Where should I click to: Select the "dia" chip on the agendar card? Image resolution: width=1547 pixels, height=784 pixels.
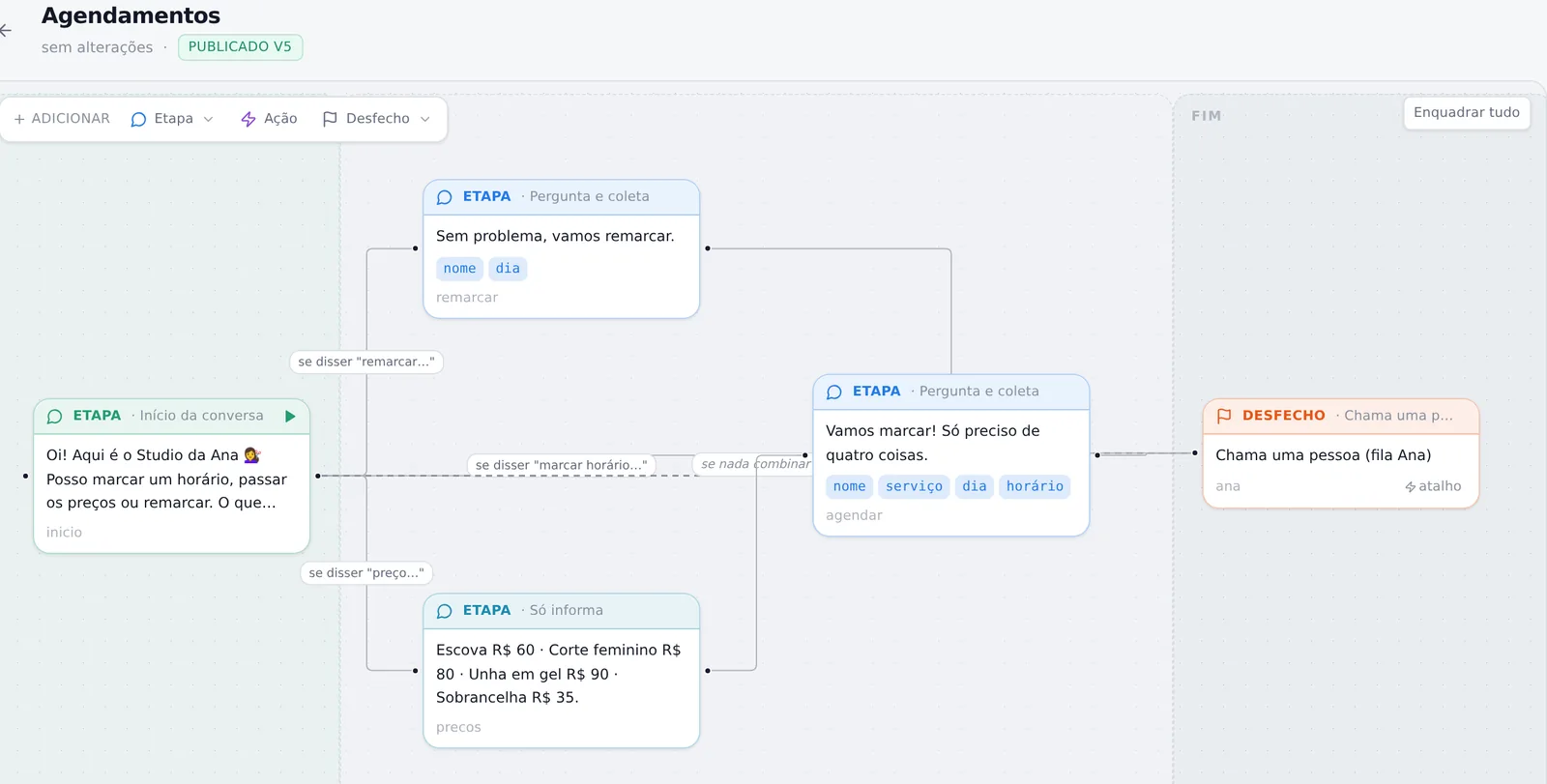975,486
